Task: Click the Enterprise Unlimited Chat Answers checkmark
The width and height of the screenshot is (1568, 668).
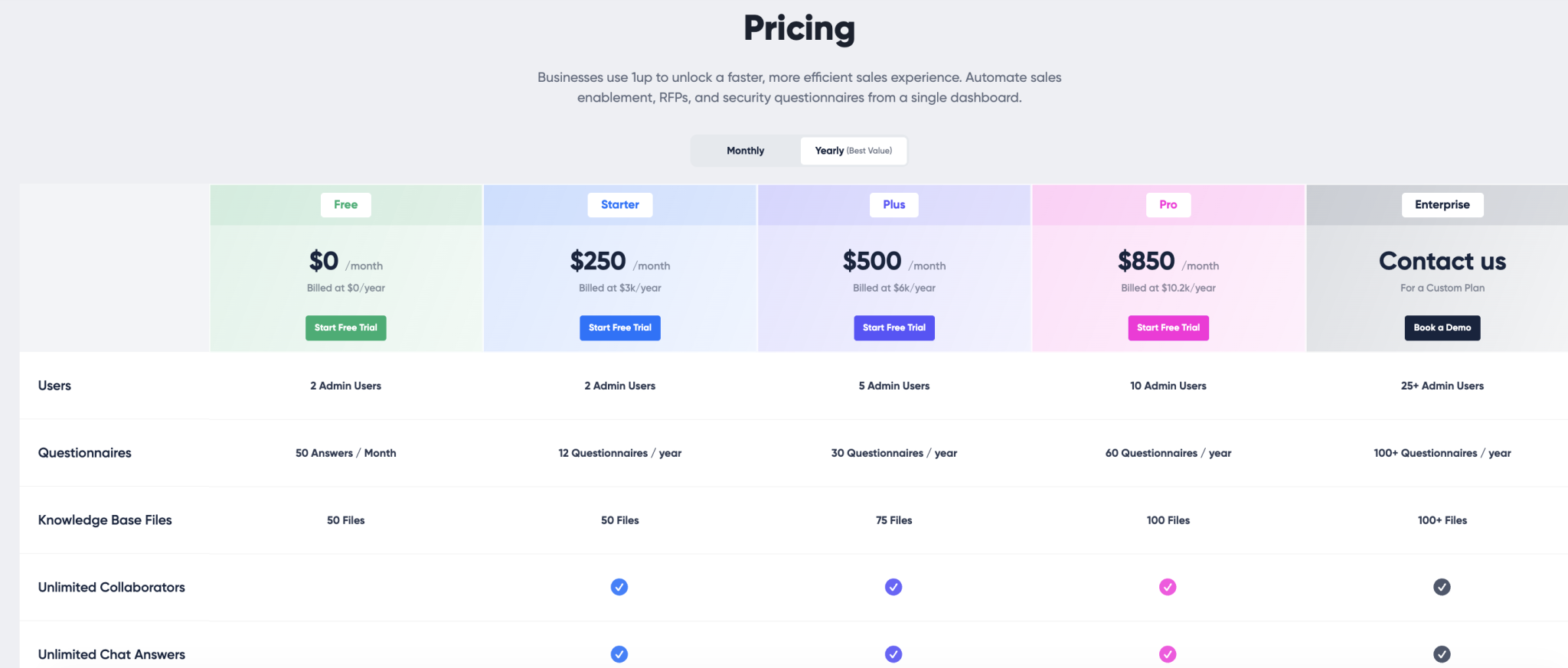Action: click(1442, 654)
